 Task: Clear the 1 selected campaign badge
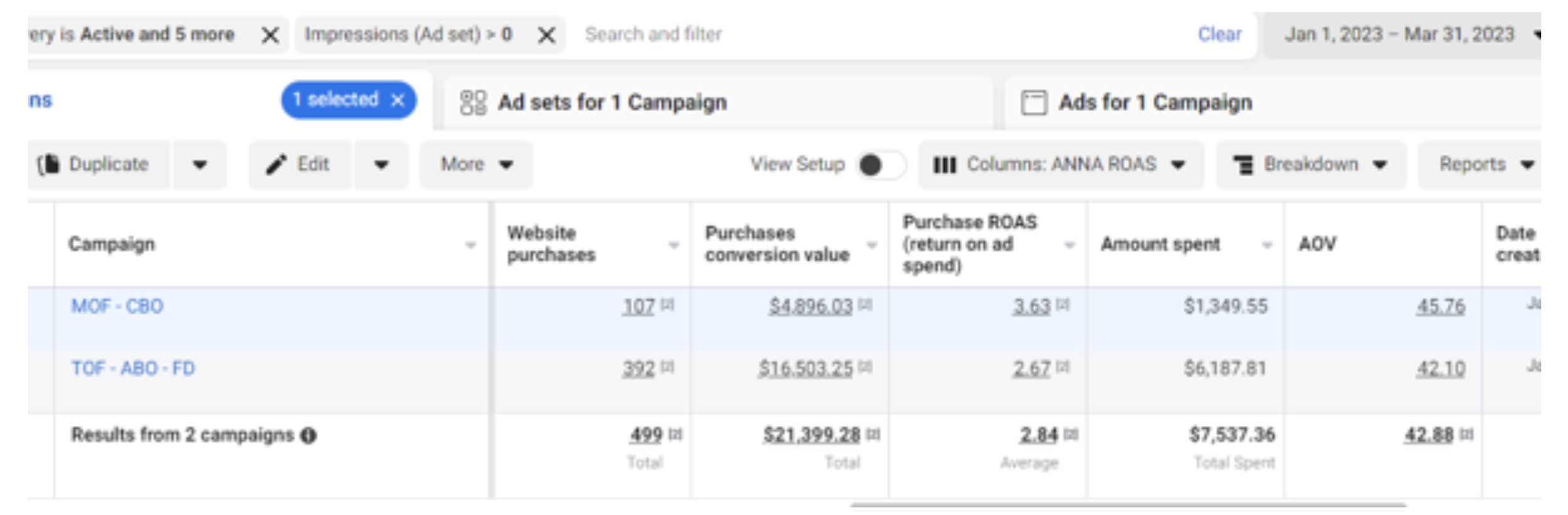(x=398, y=100)
